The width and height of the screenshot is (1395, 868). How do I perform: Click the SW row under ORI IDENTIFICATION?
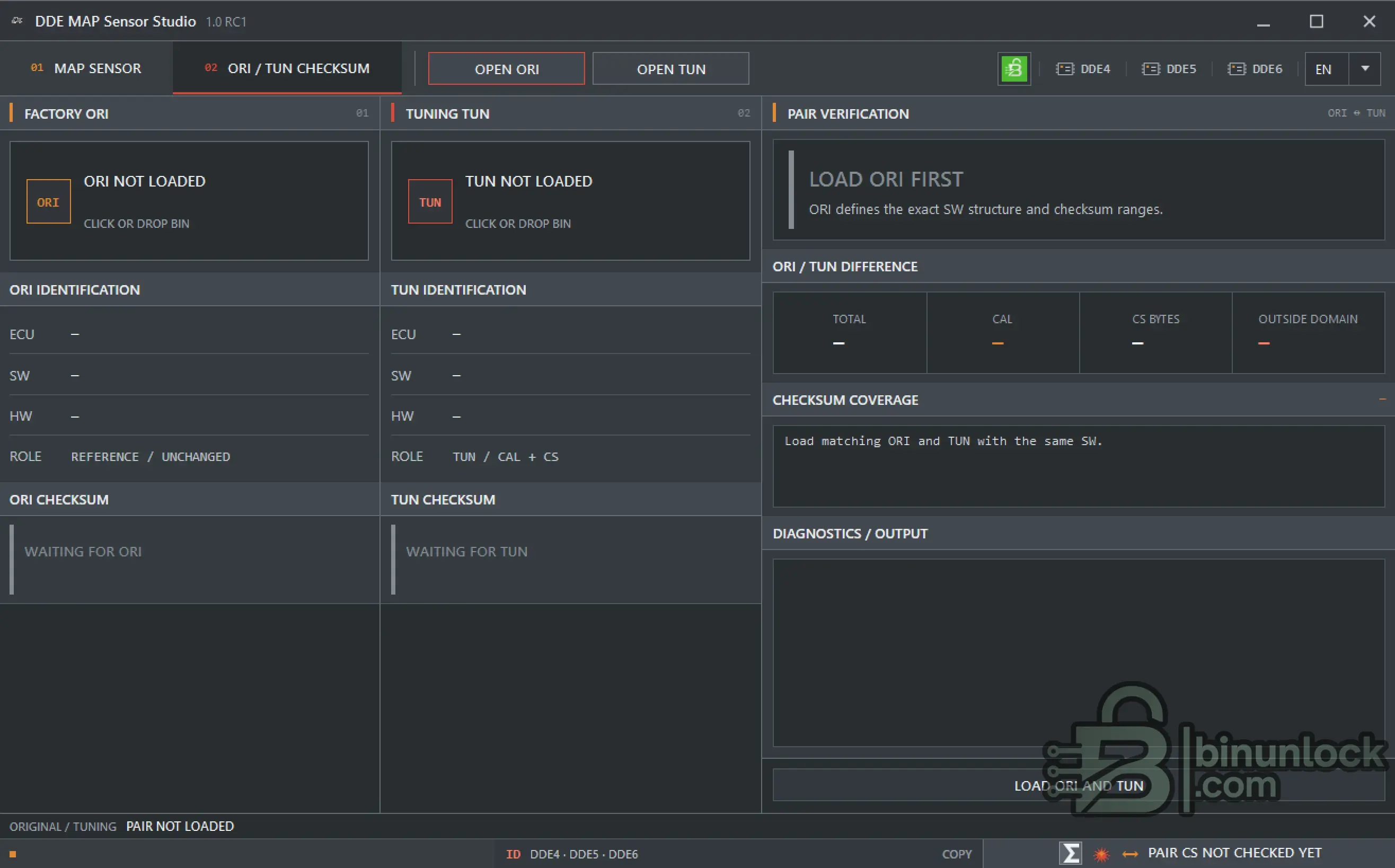[189, 375]
